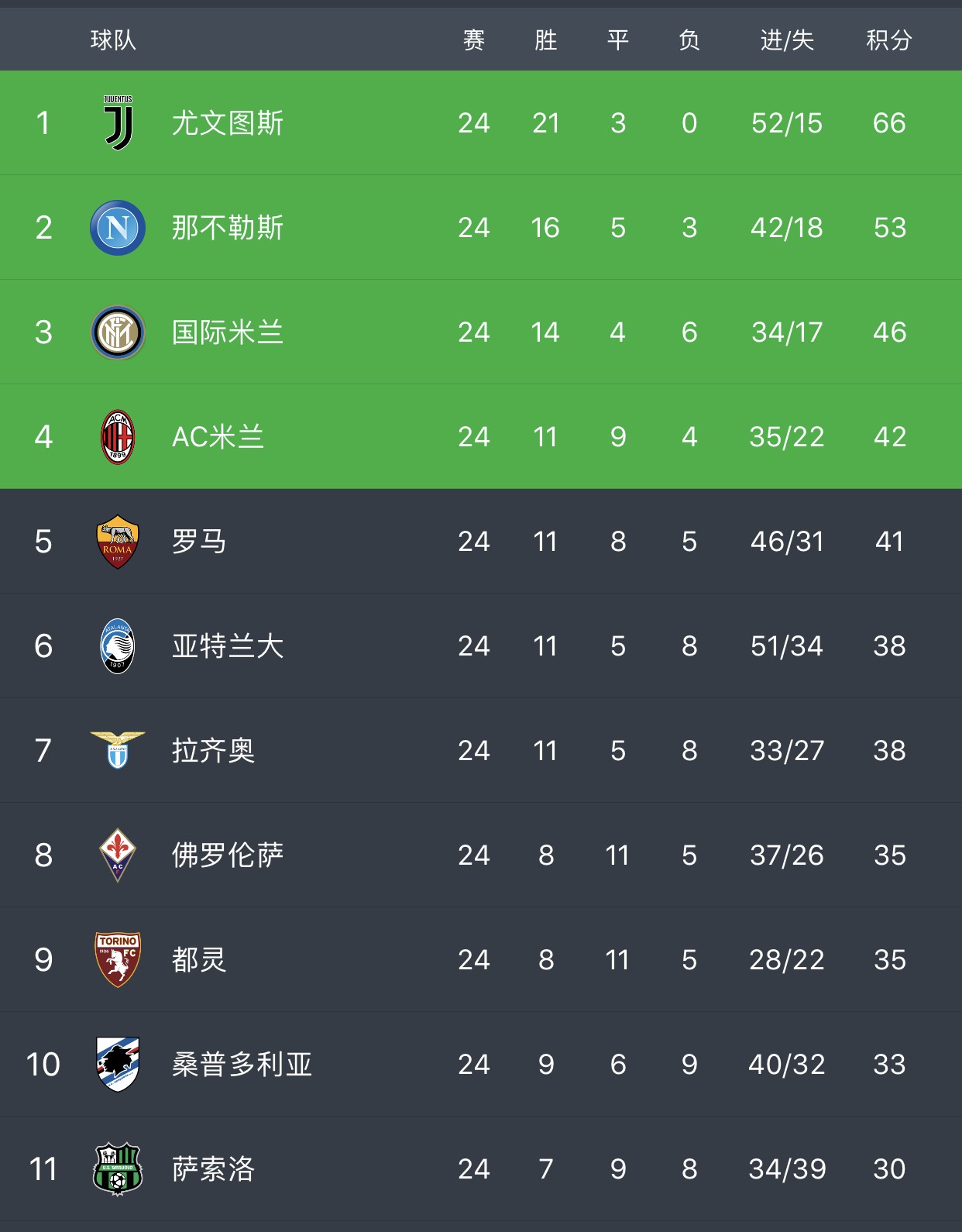962x1232 pixels.
Task: Open the Sassuolo club crest
Action: 118,1169
